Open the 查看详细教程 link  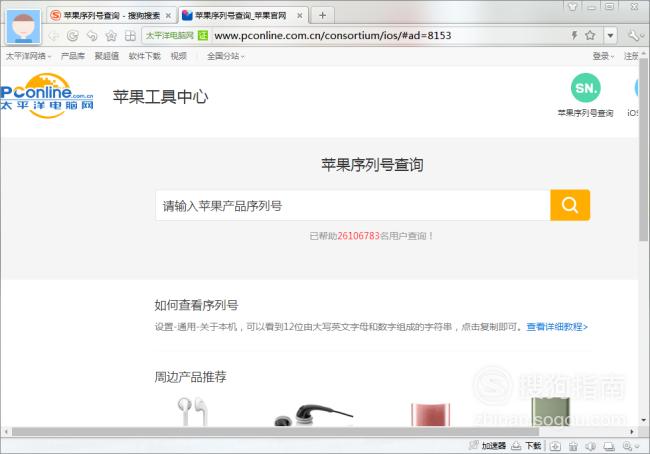pos(557,327)
